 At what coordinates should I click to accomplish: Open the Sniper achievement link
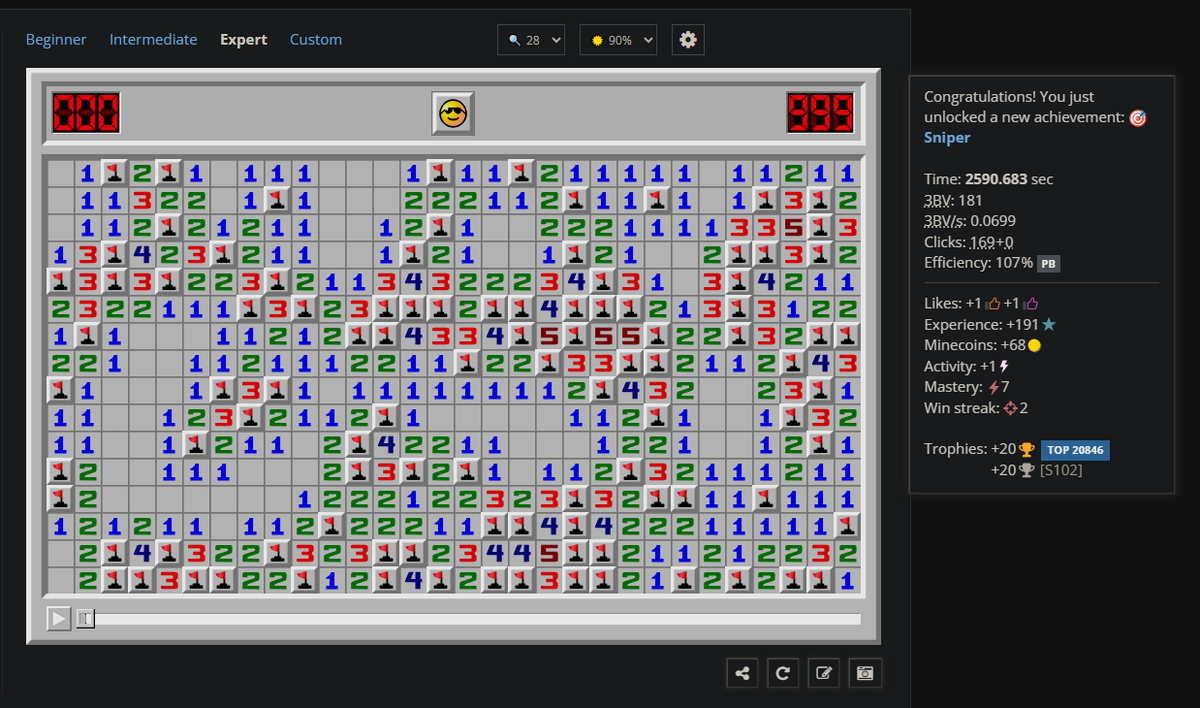(947, 137)
